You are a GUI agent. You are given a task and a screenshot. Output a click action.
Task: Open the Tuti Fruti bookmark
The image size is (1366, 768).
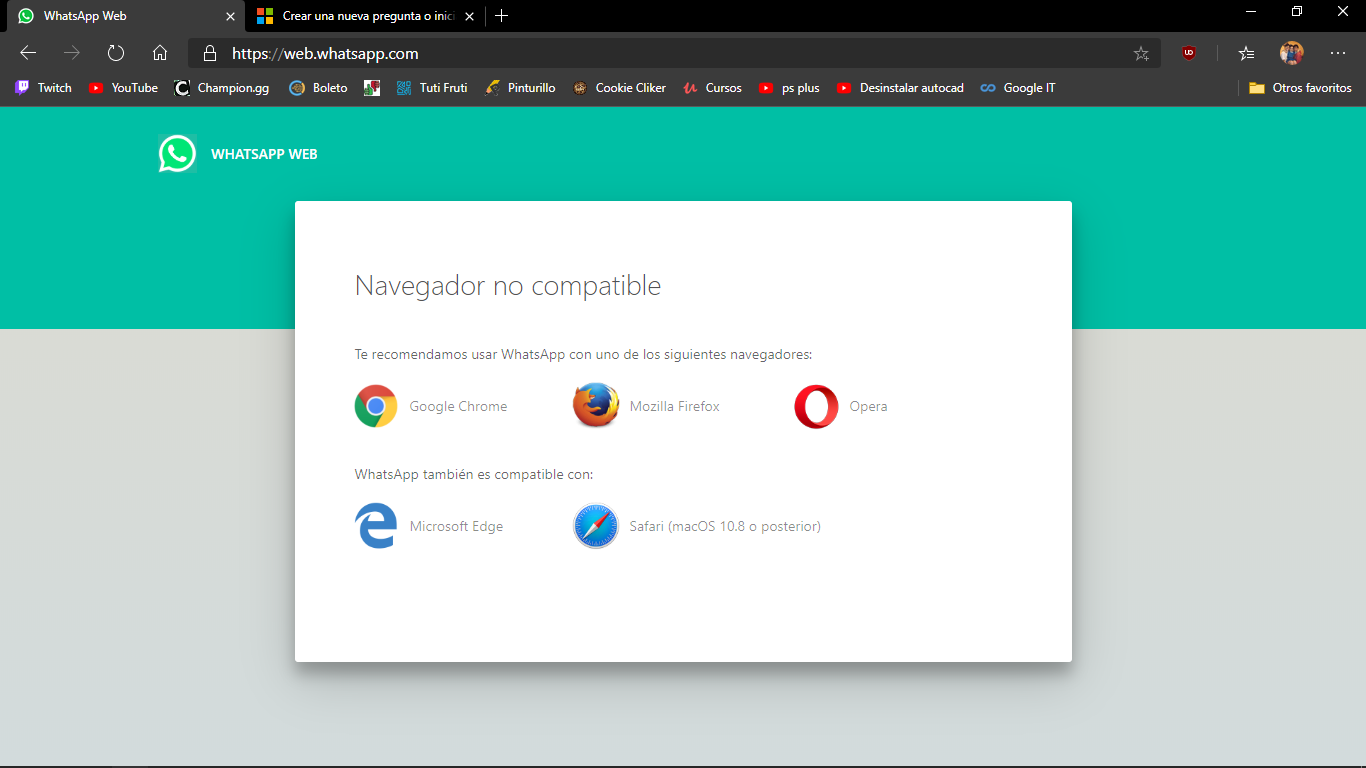(x=432, y=88)
